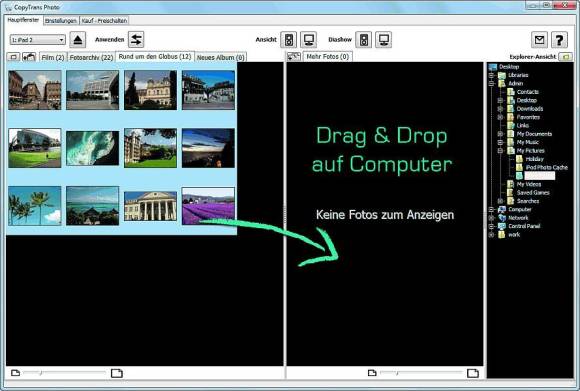The width and height of the screenshot is (580, 391).
Task: Open the Kauf - Freischalten tab
Action: click(x=104, y=21)
